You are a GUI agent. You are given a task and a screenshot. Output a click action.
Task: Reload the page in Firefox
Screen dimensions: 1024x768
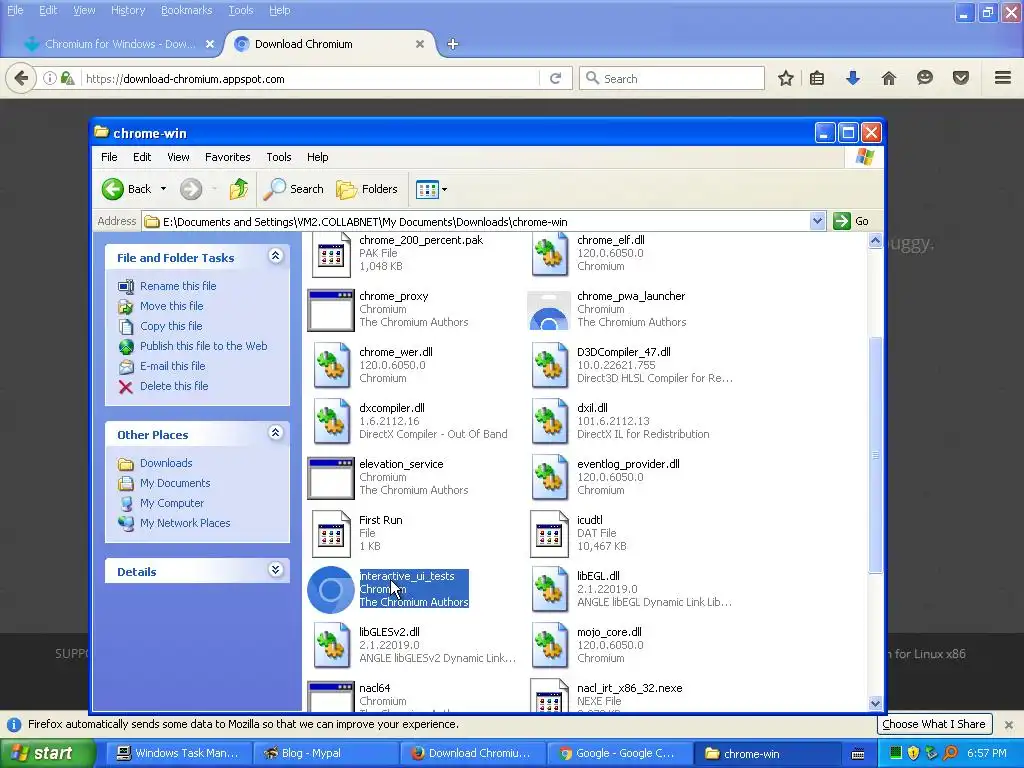tap(556, 78)
